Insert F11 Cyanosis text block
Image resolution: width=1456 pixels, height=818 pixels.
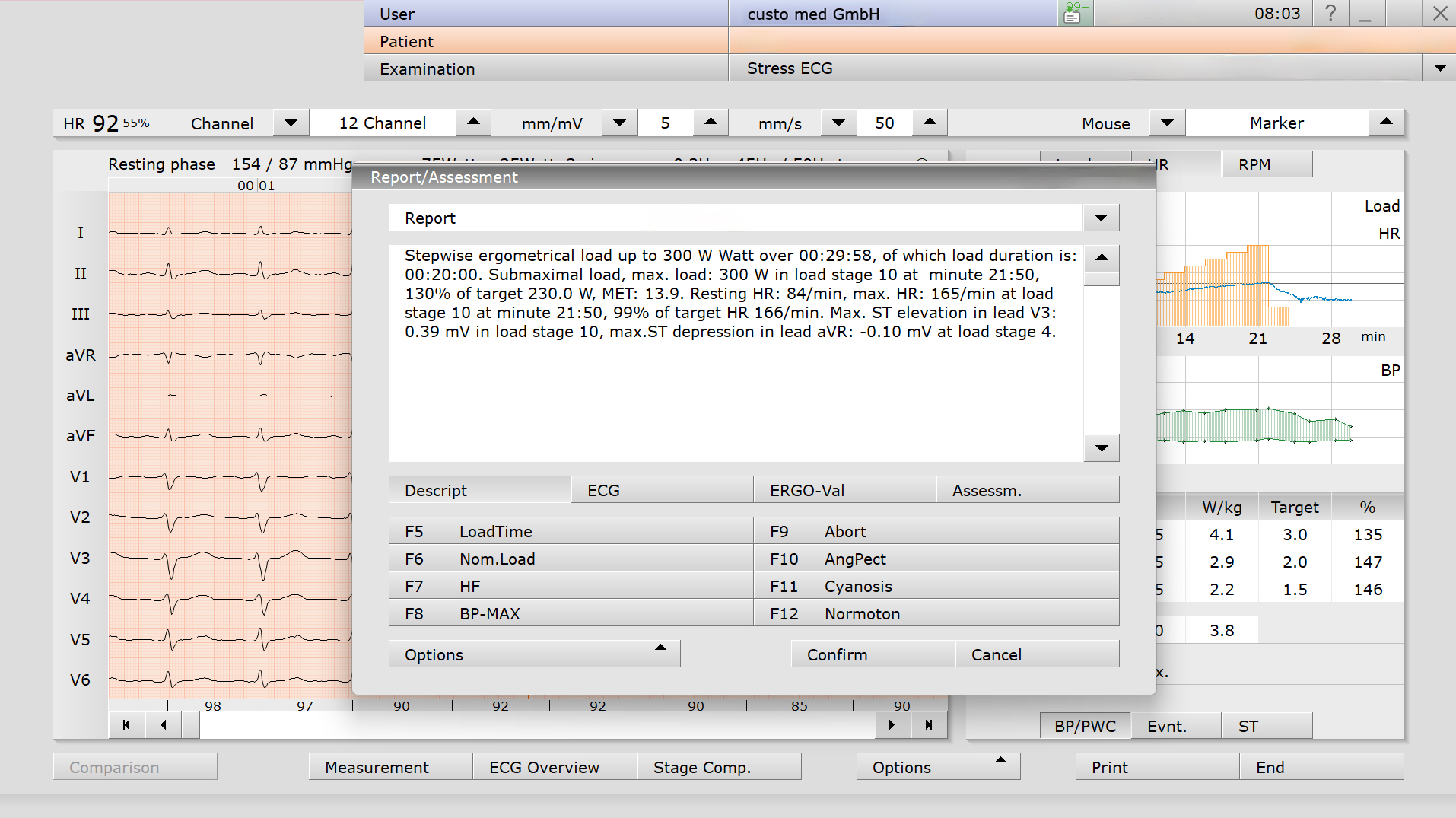click(936, 586)
